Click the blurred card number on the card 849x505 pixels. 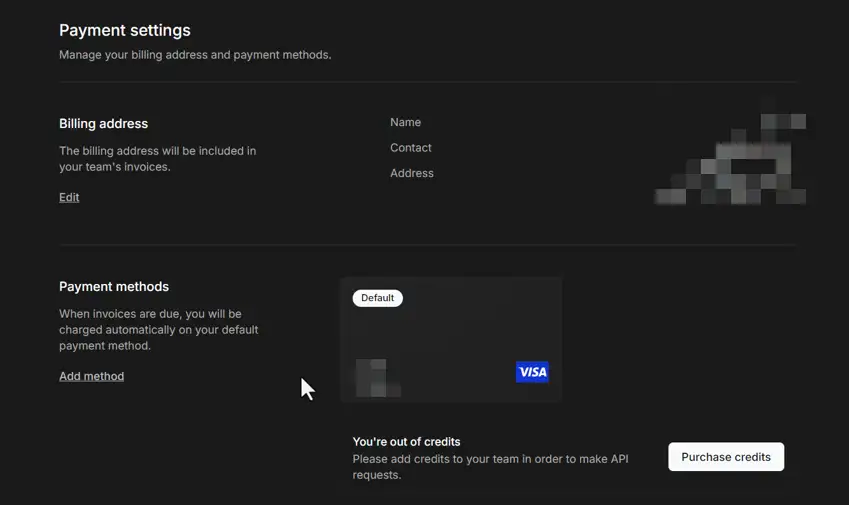pos(377,378)
